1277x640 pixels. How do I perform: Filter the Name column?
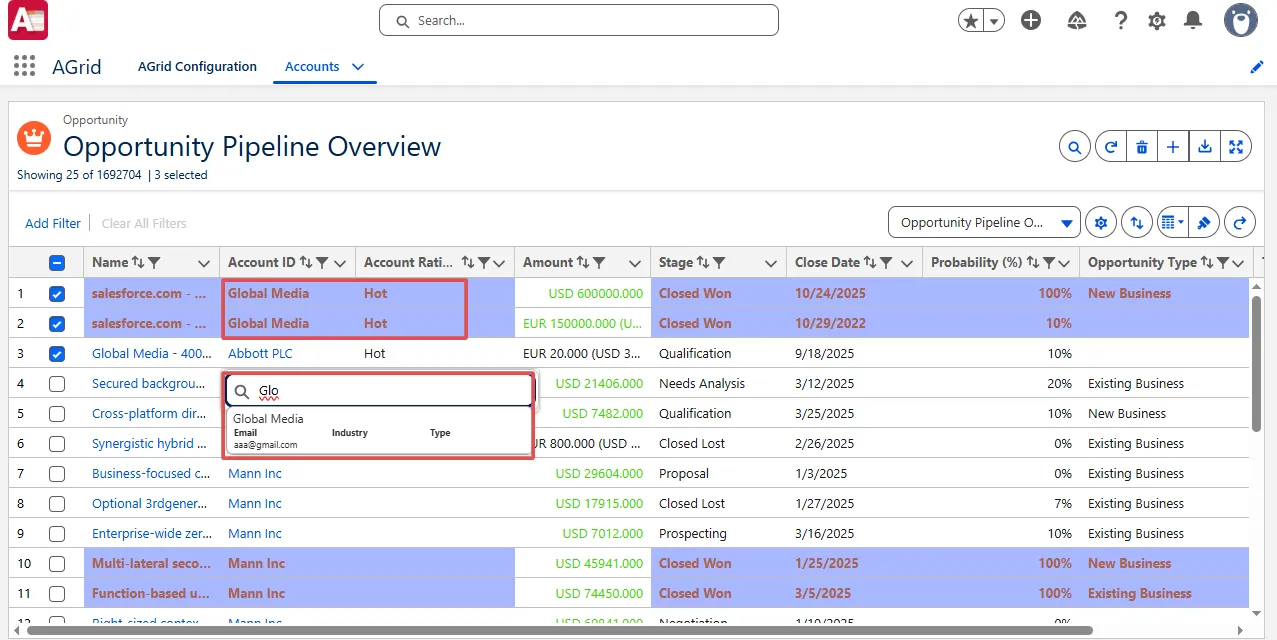tap(153, 263)
